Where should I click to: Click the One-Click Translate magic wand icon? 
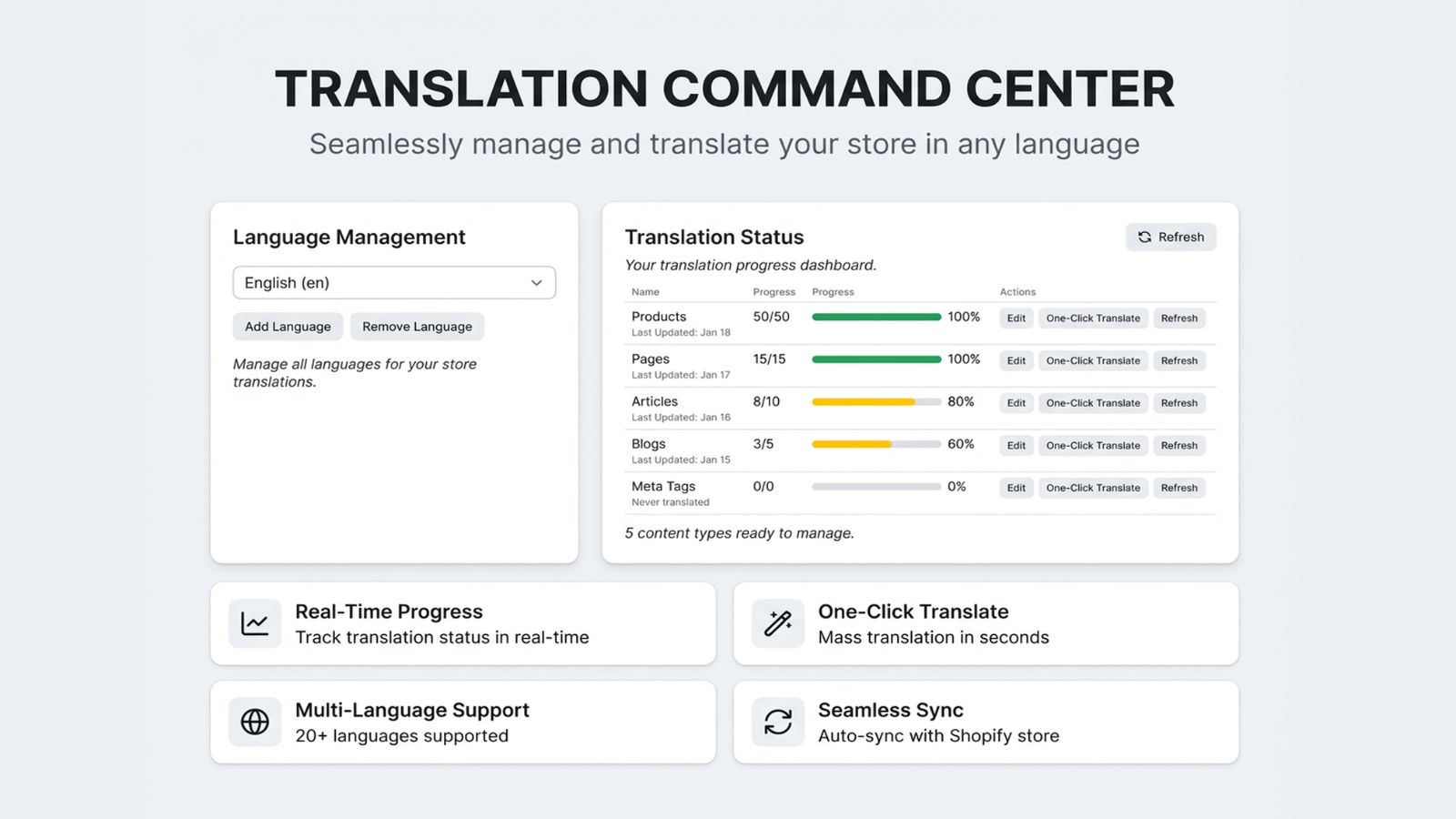[778, 623]
